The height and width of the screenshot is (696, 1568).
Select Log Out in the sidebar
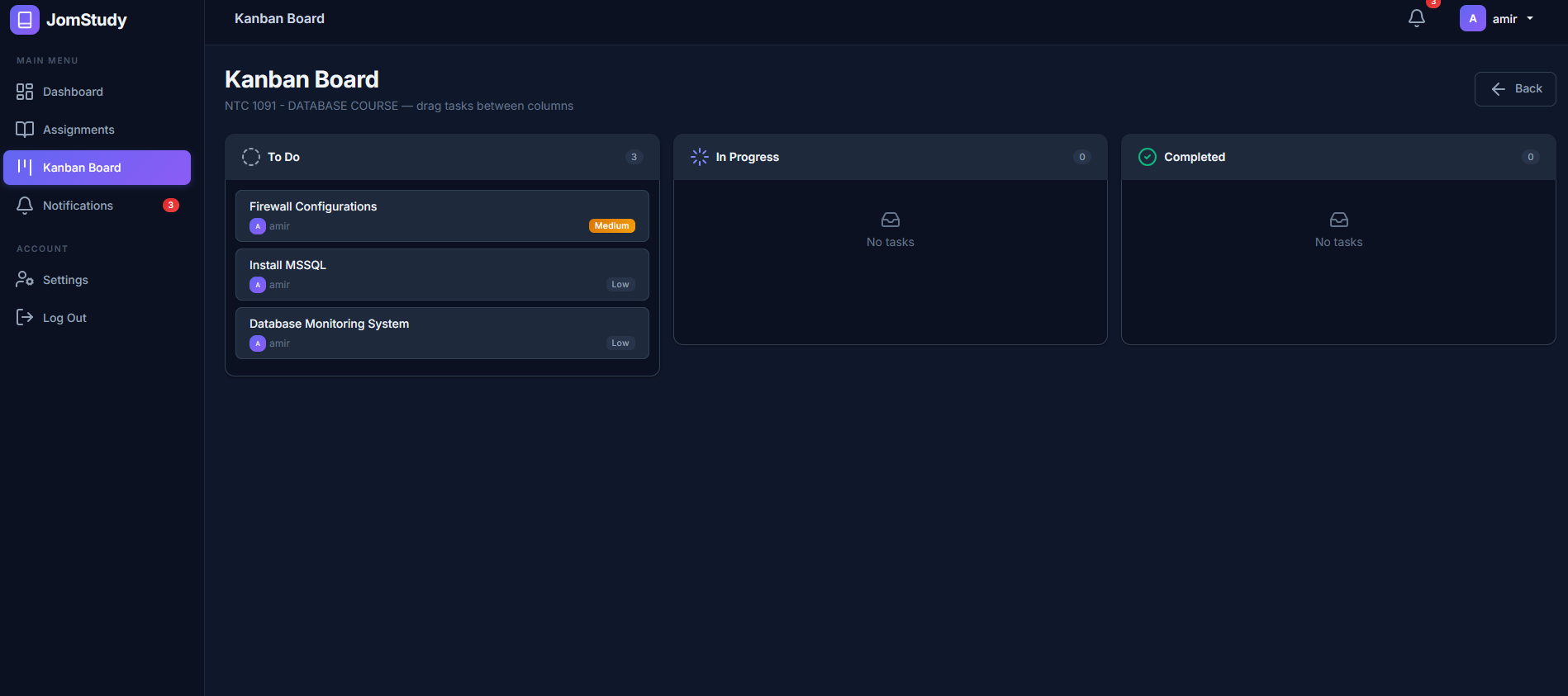click(x=97, y=318)
